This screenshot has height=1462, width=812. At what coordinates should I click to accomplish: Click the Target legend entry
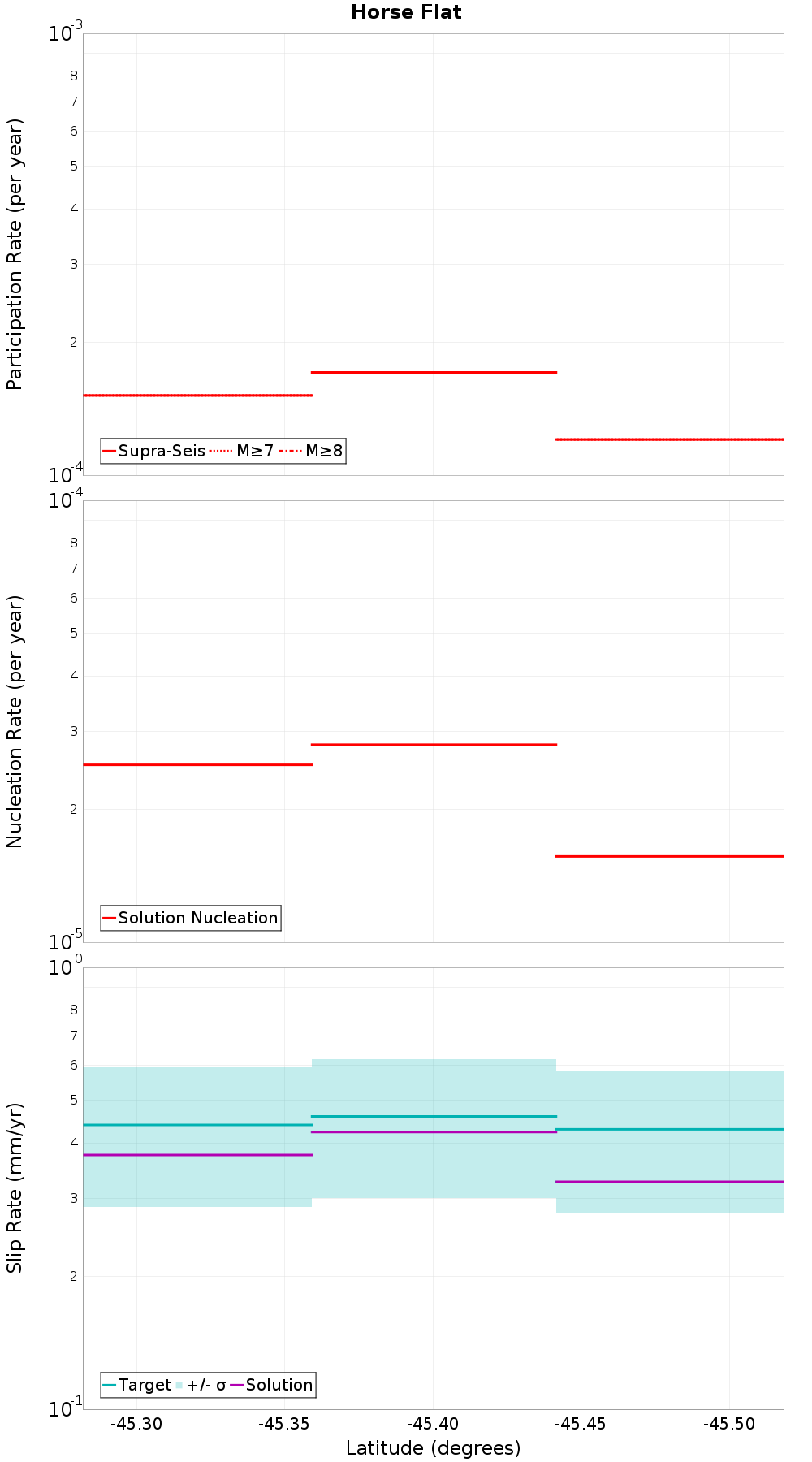point(137,1385)
